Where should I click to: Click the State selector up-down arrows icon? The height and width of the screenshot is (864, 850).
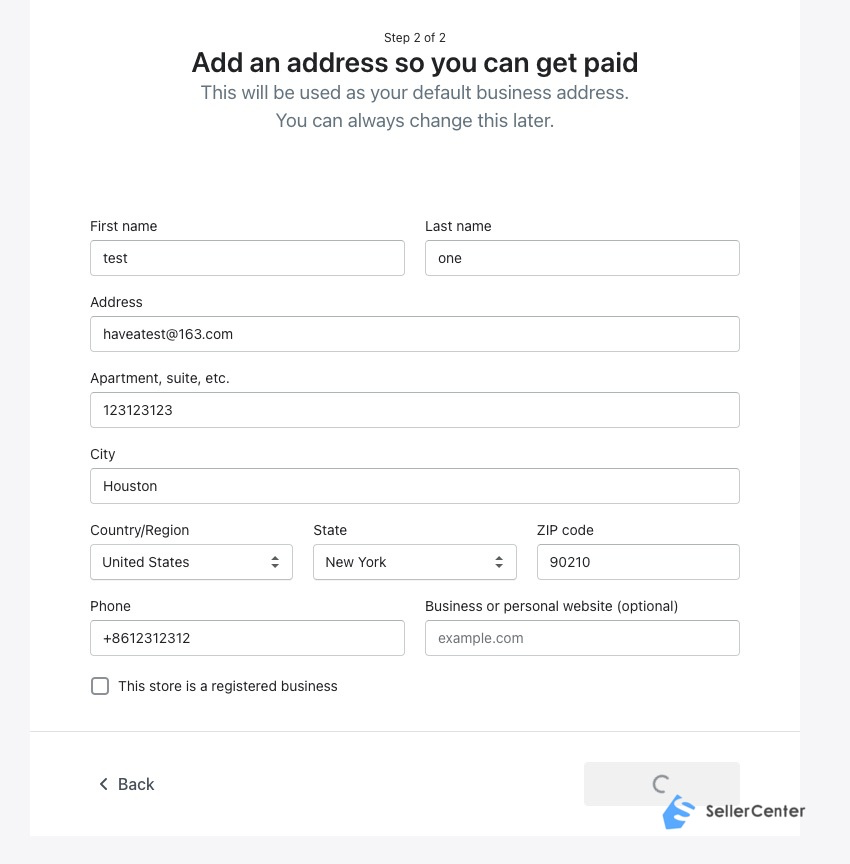pos(499,562)
